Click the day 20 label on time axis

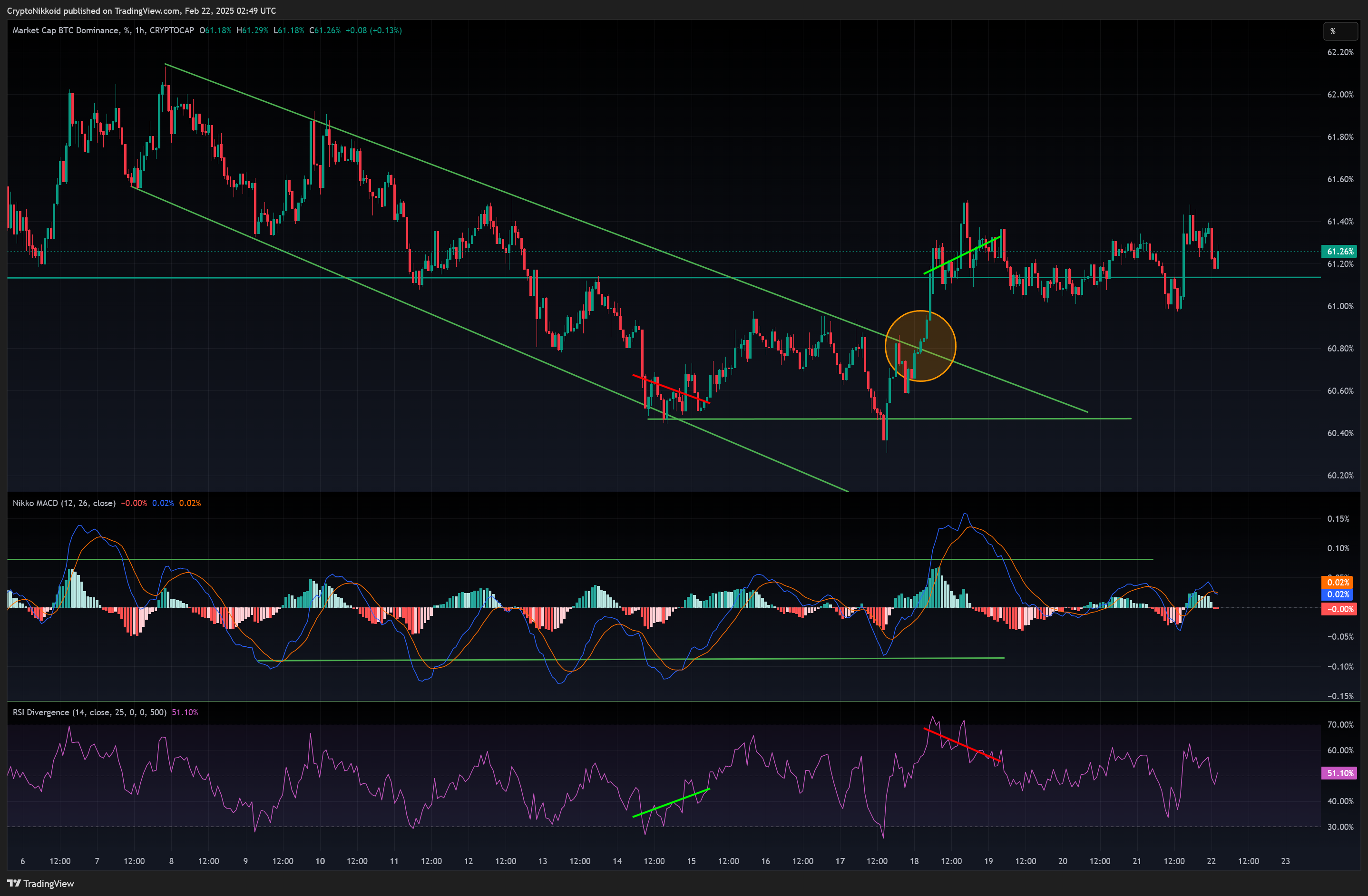pyautogui.click(x=1063, y=861)
